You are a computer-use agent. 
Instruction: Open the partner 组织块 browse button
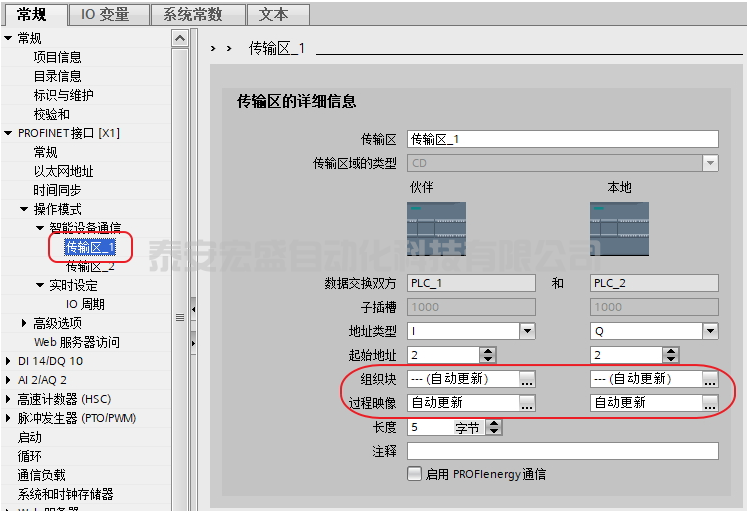527,380
